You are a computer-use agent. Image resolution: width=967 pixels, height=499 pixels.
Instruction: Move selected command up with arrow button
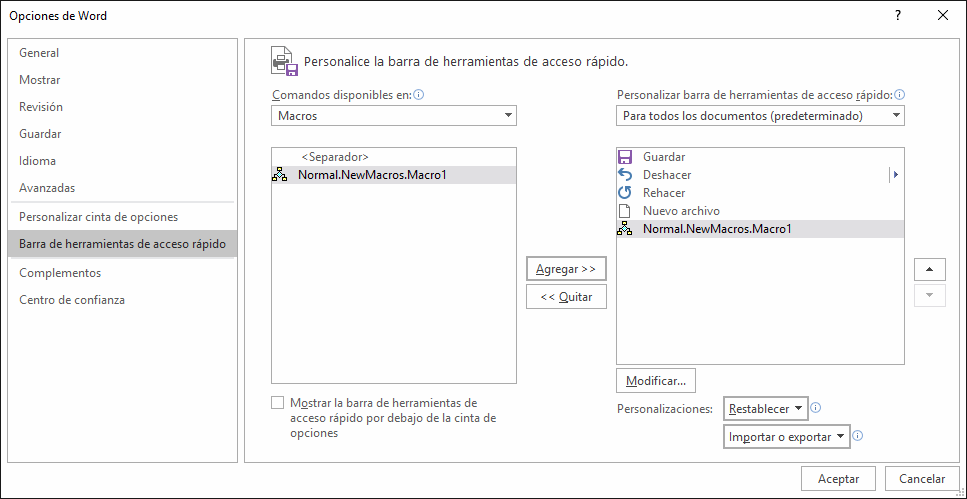[x=931, y=270]
